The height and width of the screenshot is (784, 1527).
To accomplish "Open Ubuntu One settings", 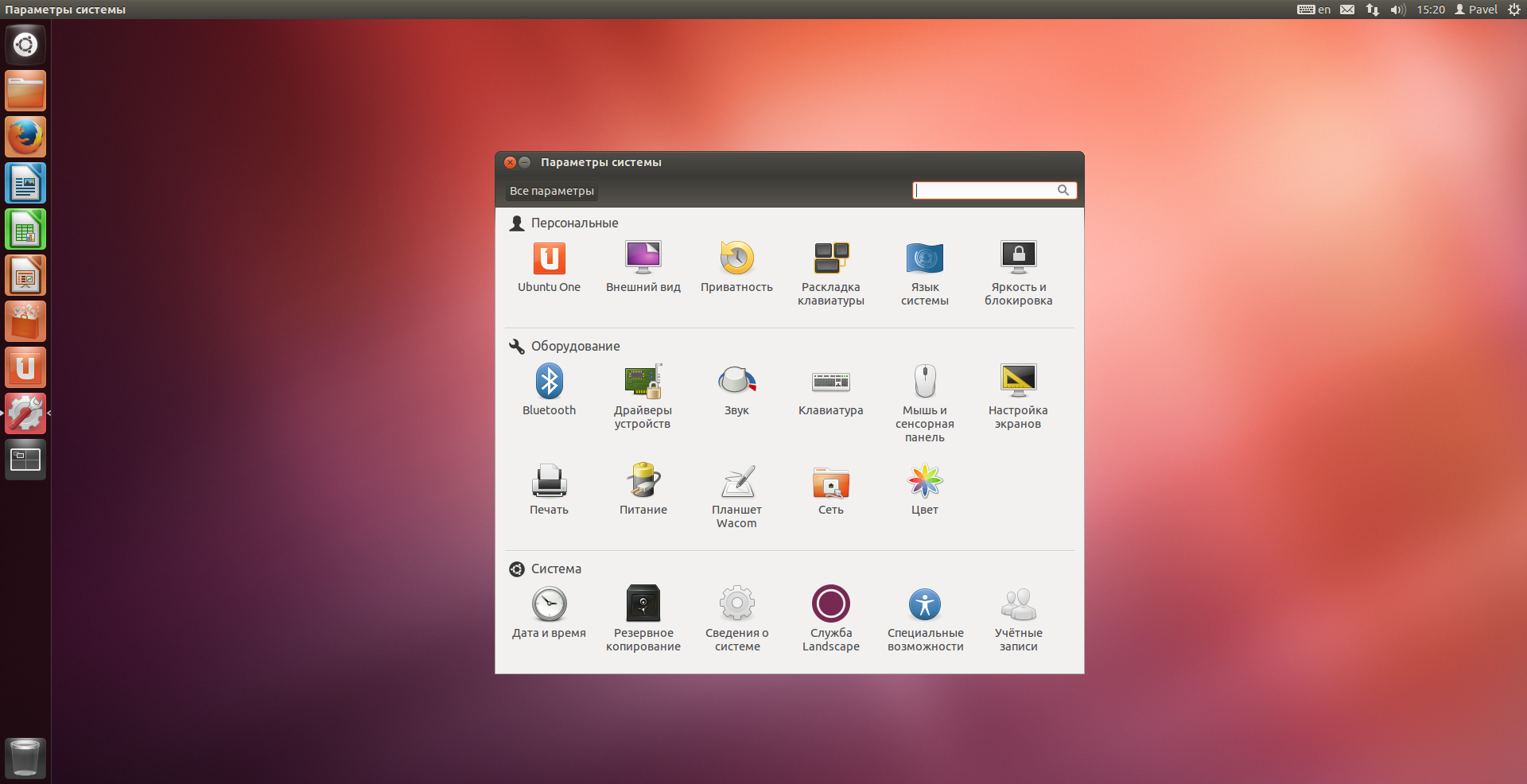I will 549,267.
